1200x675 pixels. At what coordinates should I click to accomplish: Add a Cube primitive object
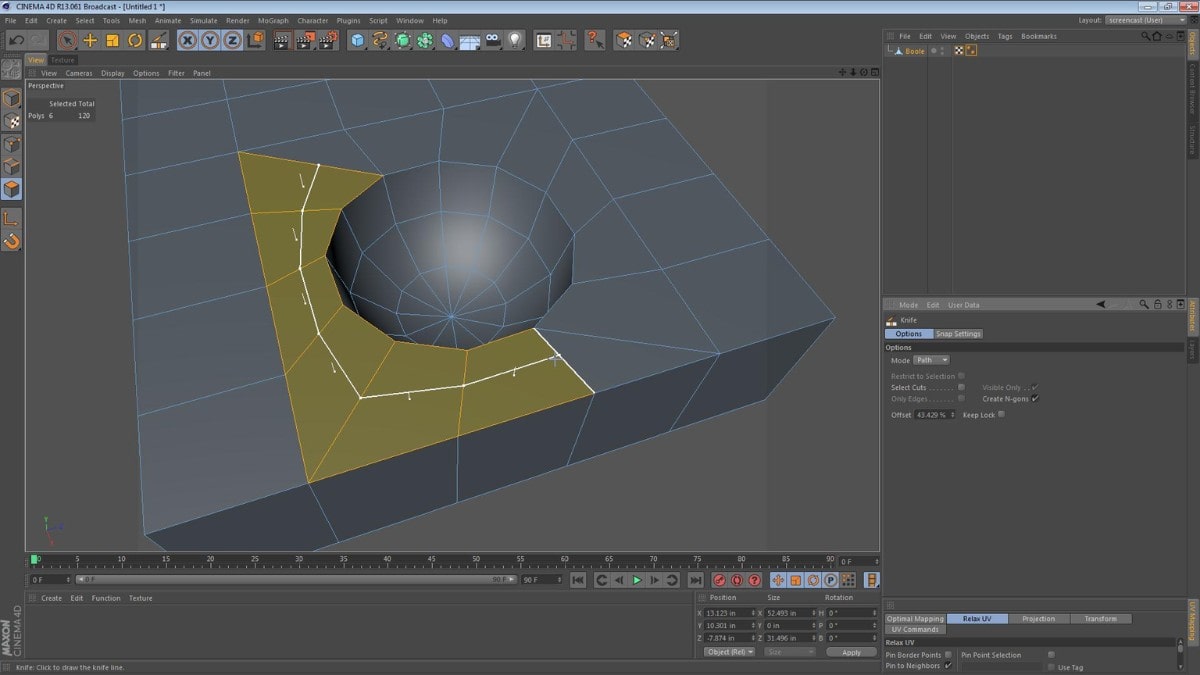tap(358, 40)
